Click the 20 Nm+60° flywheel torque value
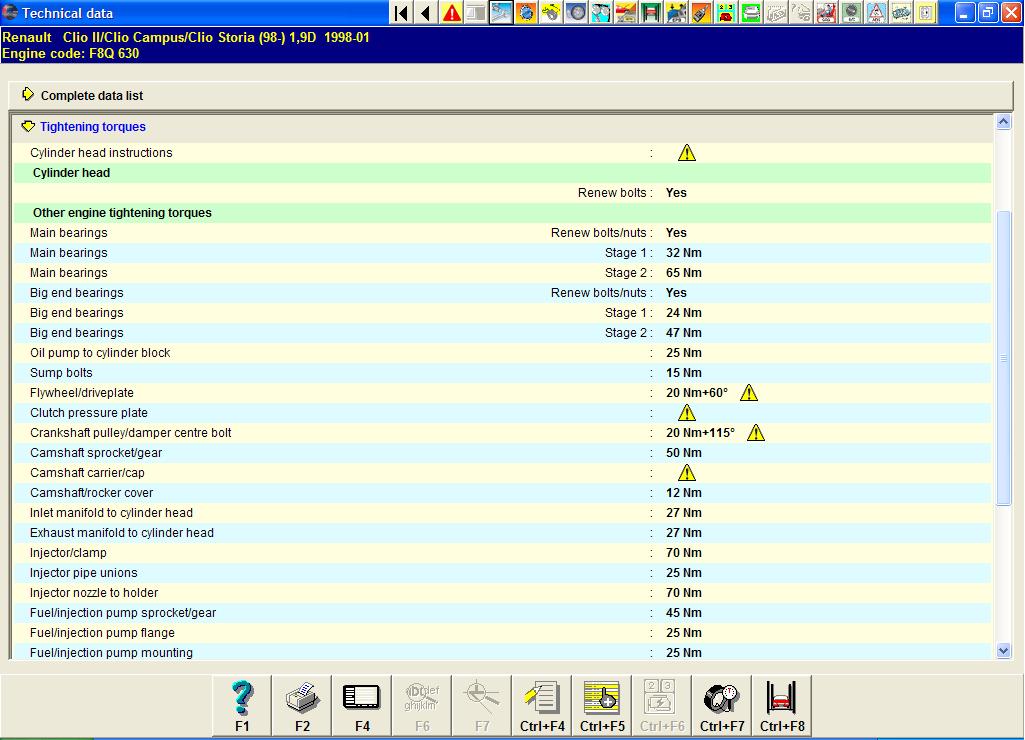This screenshot has height=740, width=1025. (697, 393)
